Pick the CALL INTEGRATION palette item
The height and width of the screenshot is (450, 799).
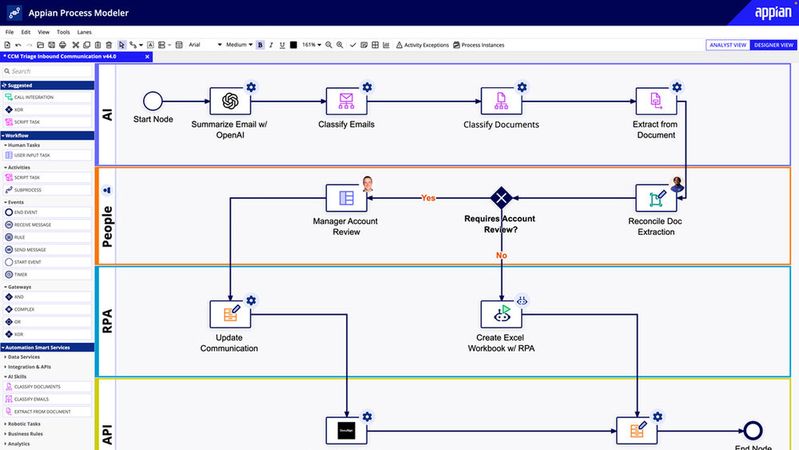(x=47, y=97)
